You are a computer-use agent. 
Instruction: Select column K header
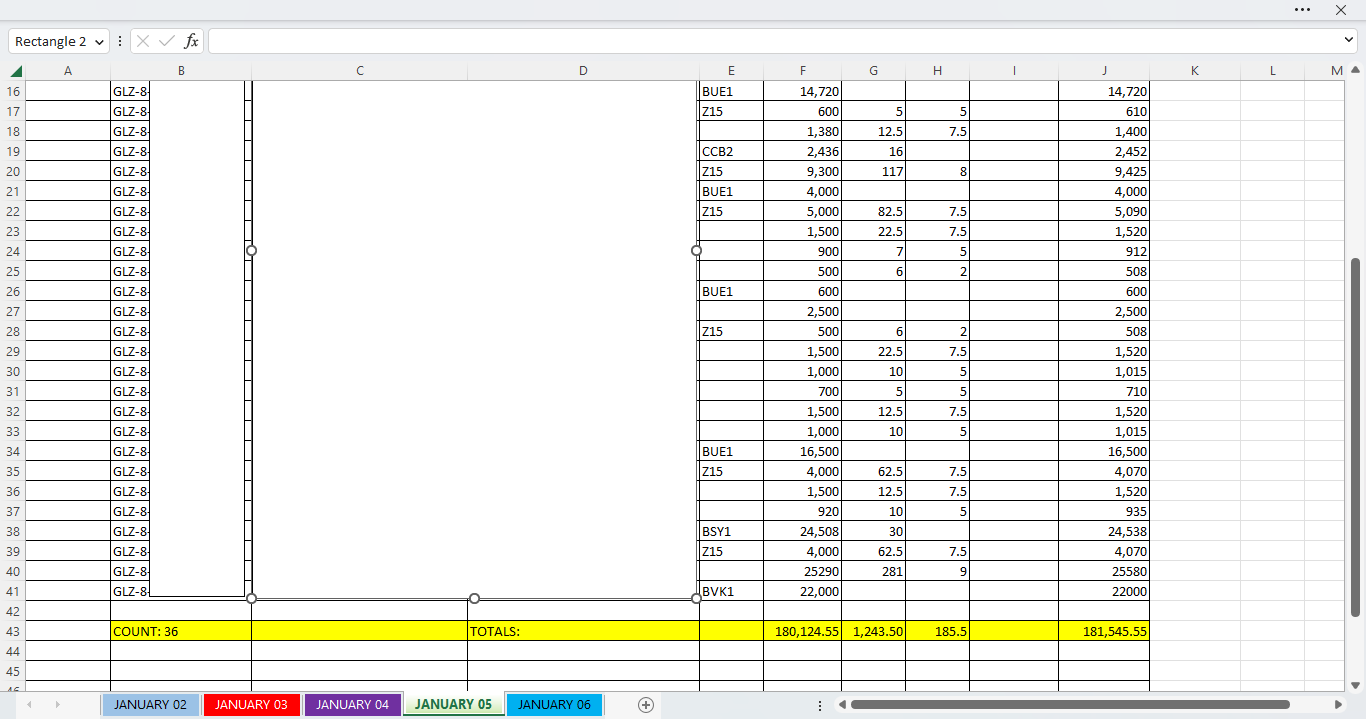coord(1195,71)
